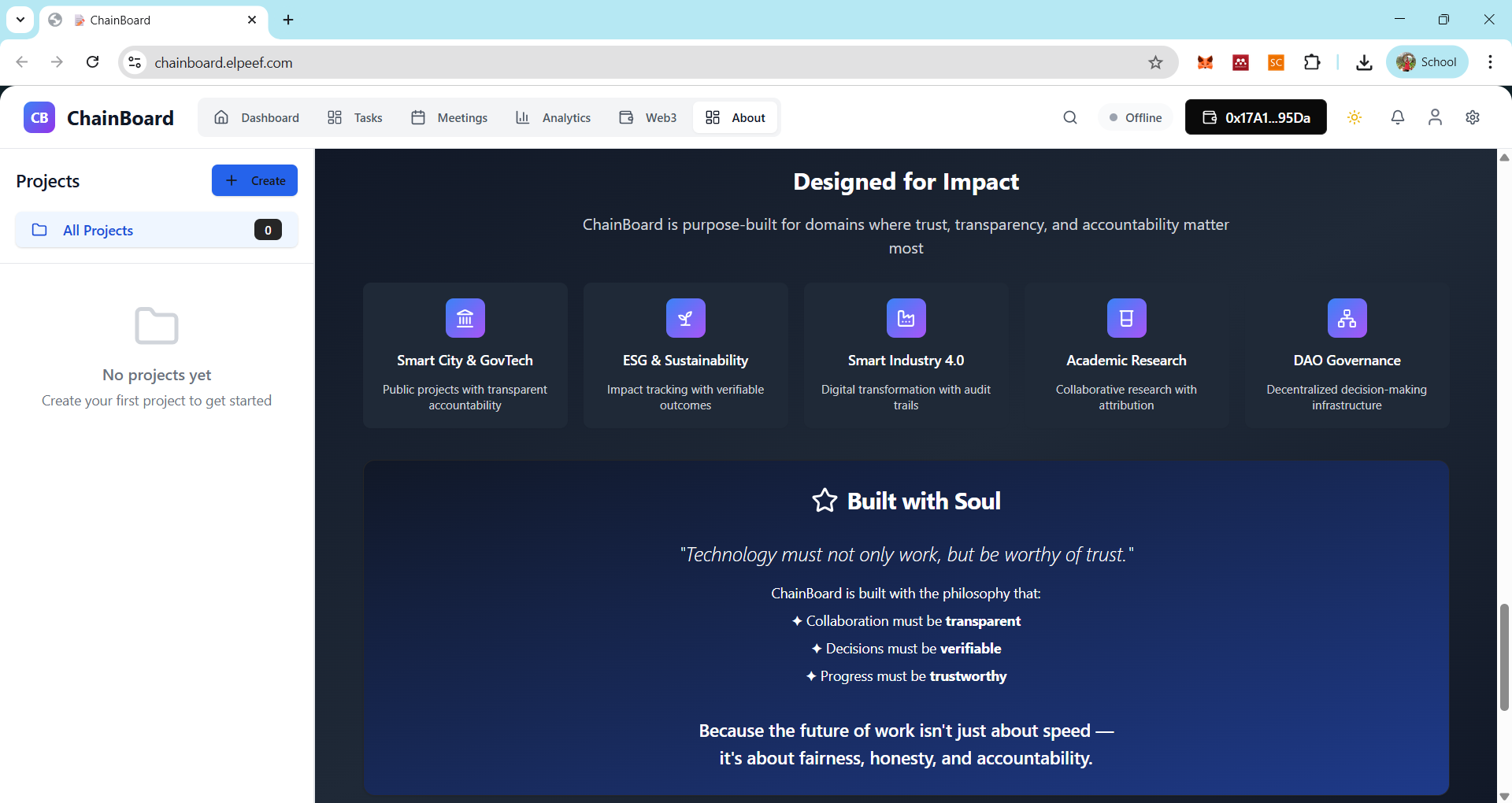Click the star icon beside Built with Soul

pyautogui.click(x=825, y=501)
